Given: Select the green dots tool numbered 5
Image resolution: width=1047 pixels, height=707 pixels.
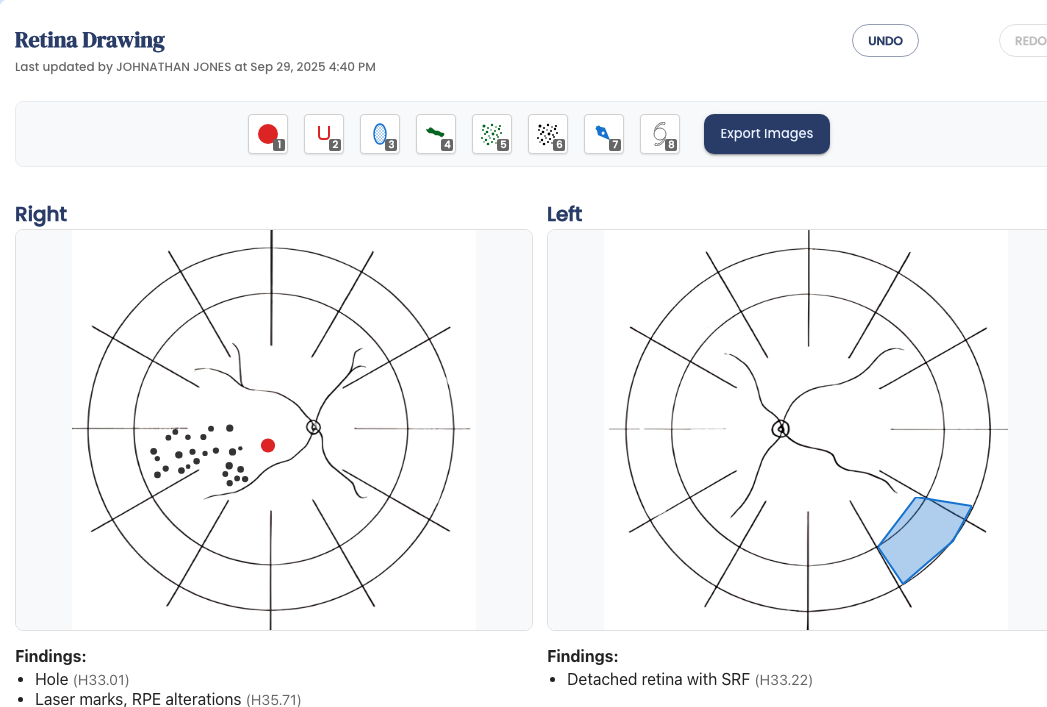Looking at the screenshot, I should (x=492, y=134).
